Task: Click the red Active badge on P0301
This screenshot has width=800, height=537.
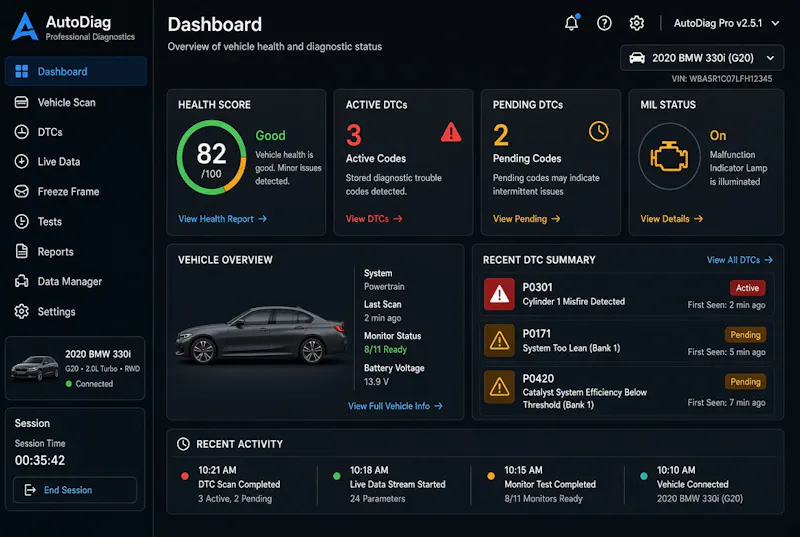Action: point(747,288)
